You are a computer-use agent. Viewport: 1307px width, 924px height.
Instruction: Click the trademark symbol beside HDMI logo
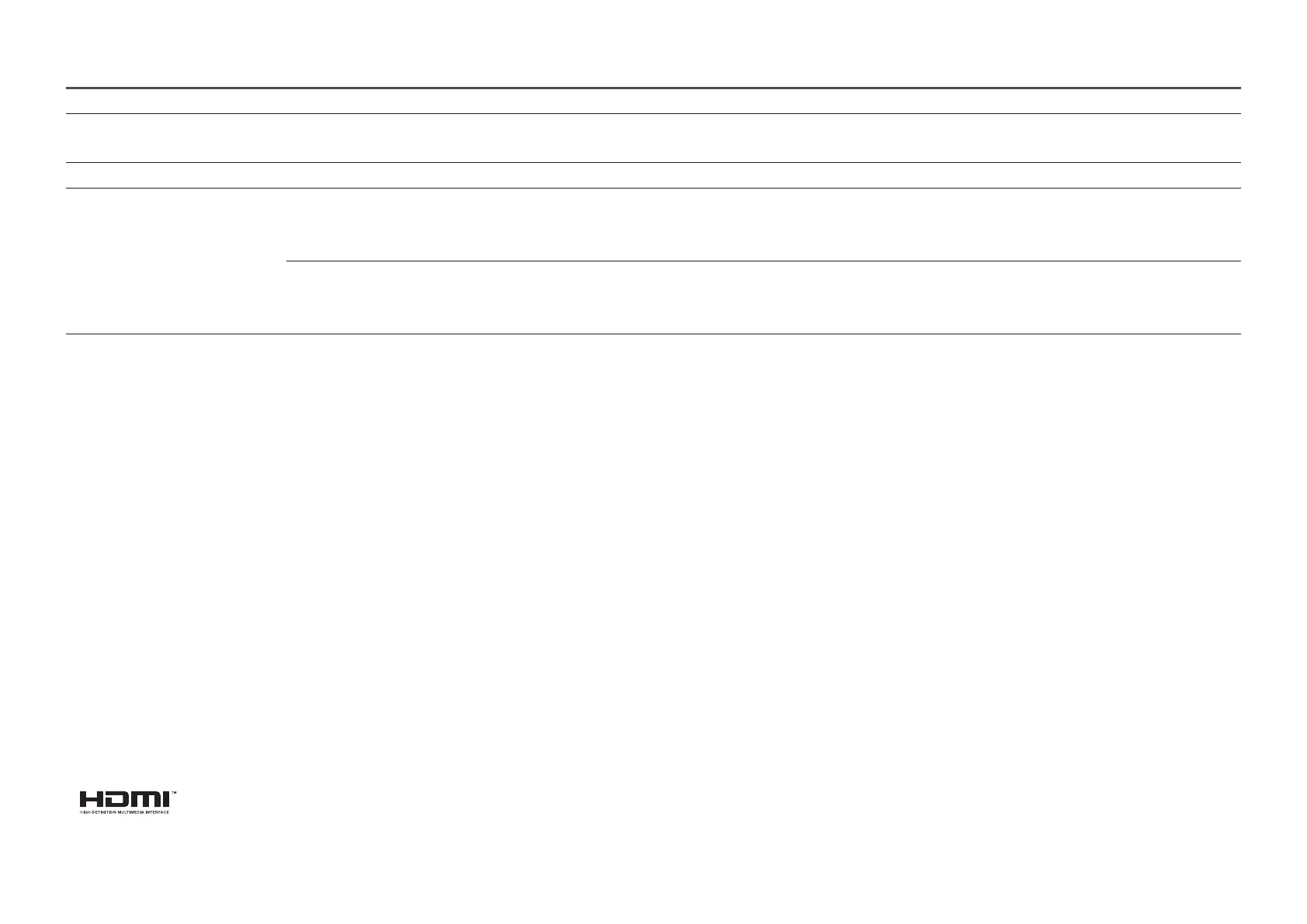pyautogui.click(x=174, y=793)
